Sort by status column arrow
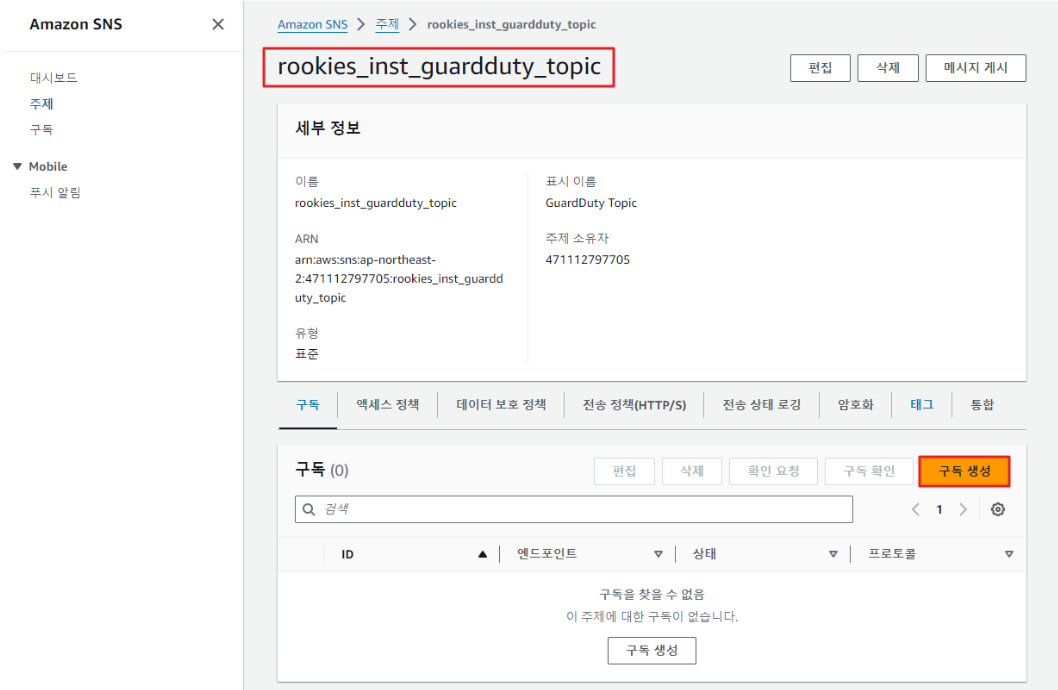This screenshot has width=1058, height=690. point(833,554)
